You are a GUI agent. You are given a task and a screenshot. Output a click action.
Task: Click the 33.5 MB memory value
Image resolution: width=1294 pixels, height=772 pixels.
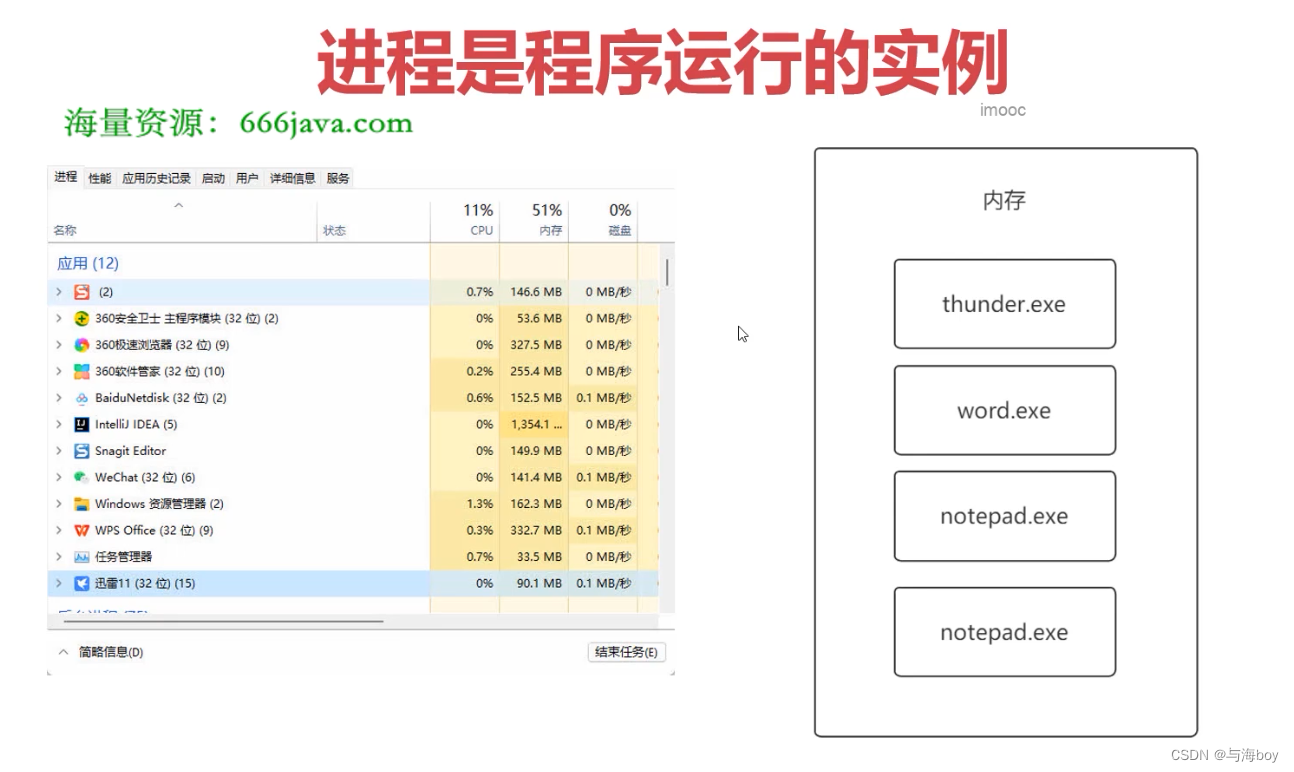pos(540,557)
